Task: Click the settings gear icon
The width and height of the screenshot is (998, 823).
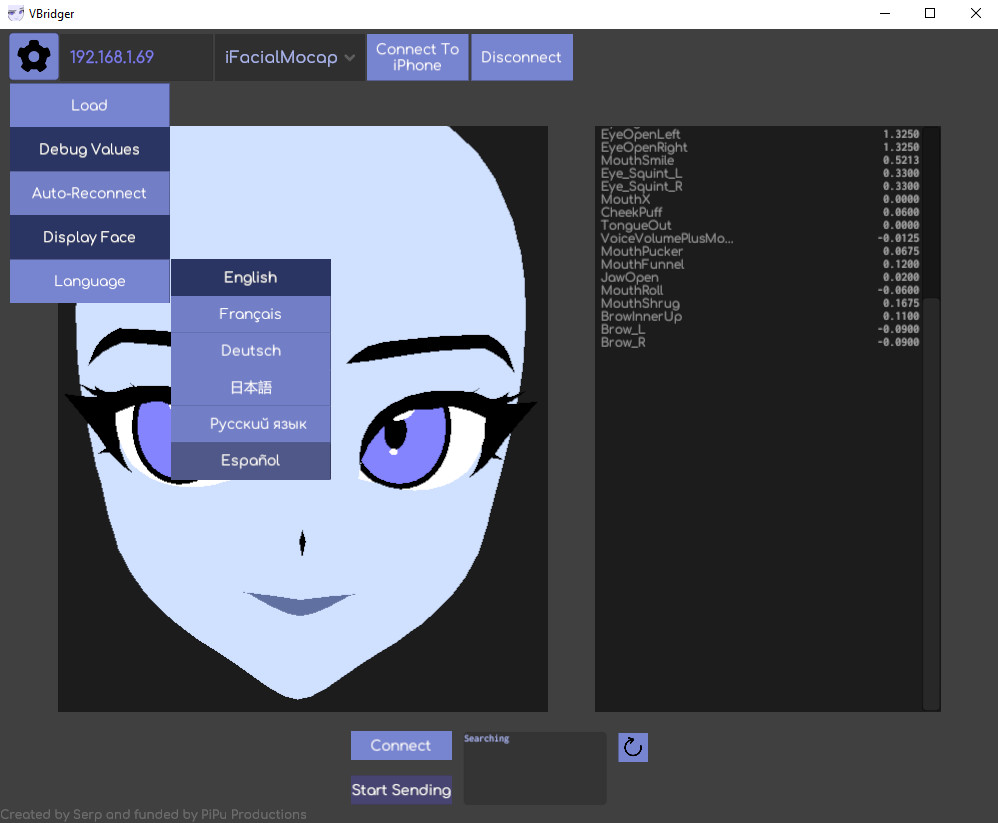Action: (x=34, y=57)
